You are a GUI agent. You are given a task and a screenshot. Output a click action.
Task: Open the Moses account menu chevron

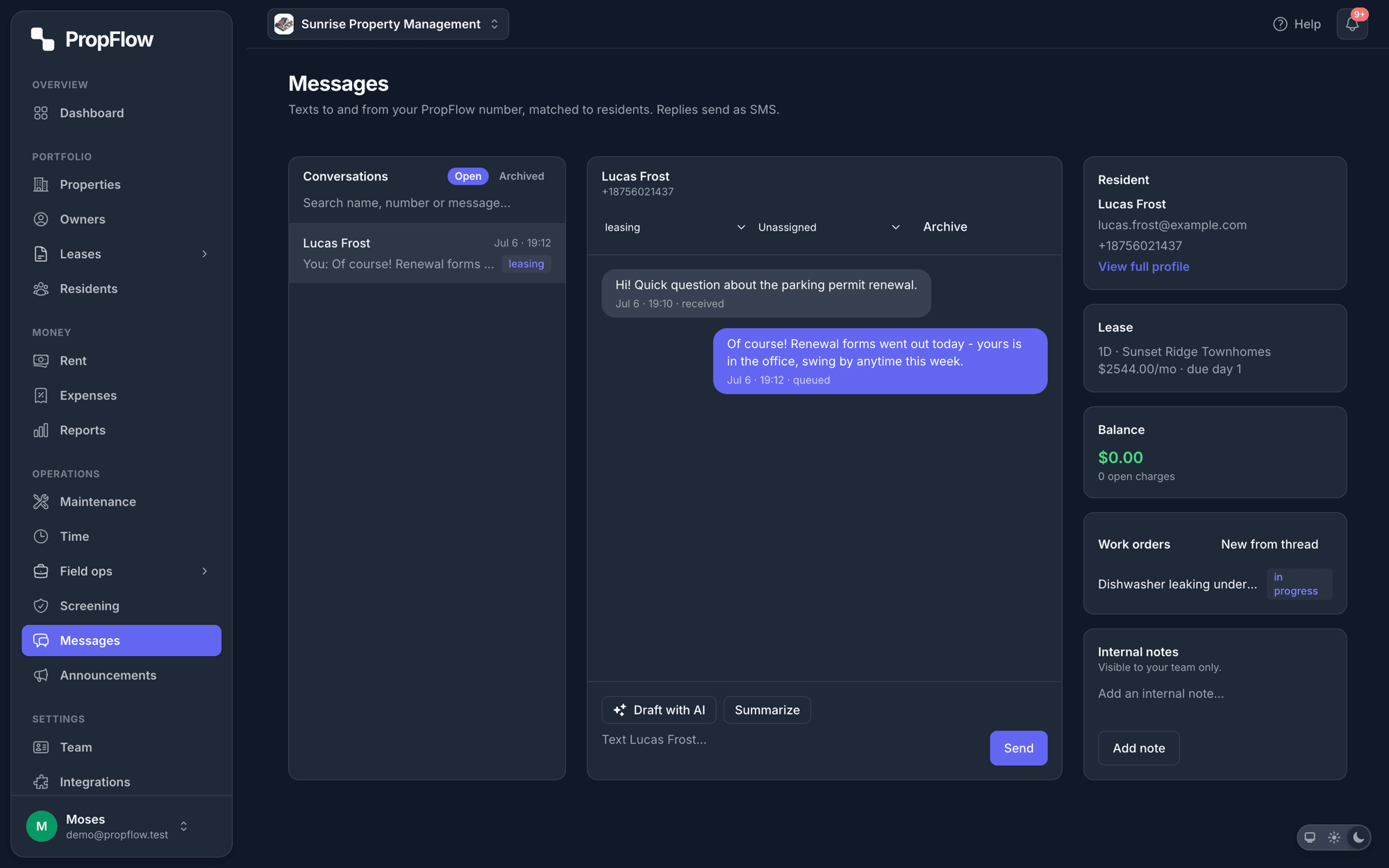(x=184, y=826)
